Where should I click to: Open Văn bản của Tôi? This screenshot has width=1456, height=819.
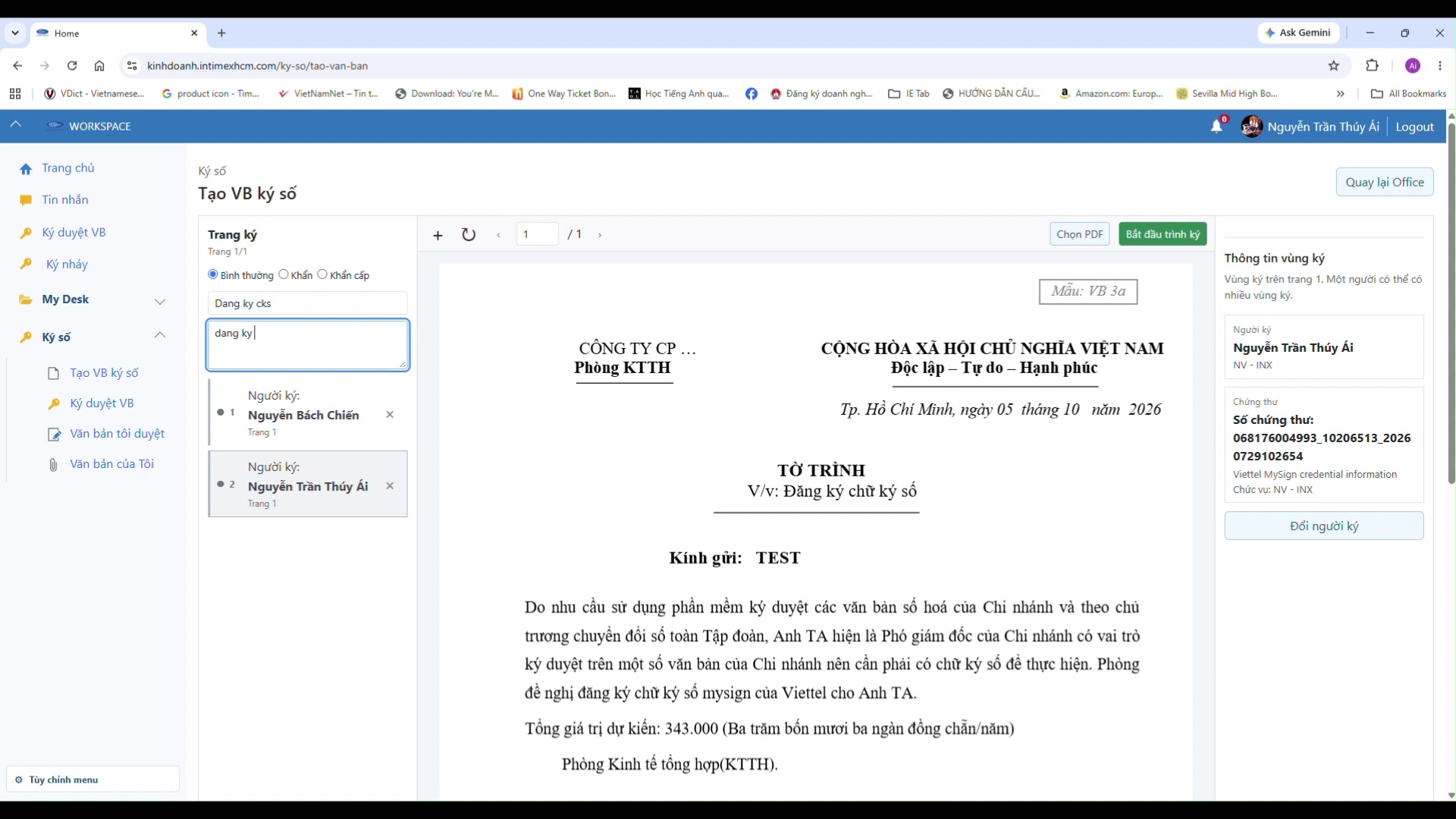point(111,464)
